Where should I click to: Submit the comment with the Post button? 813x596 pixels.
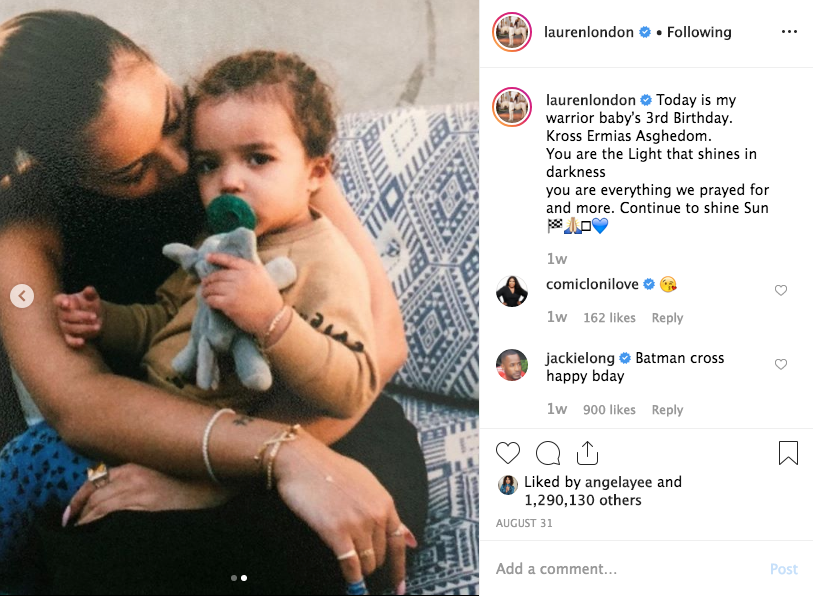tap(783, 569)
